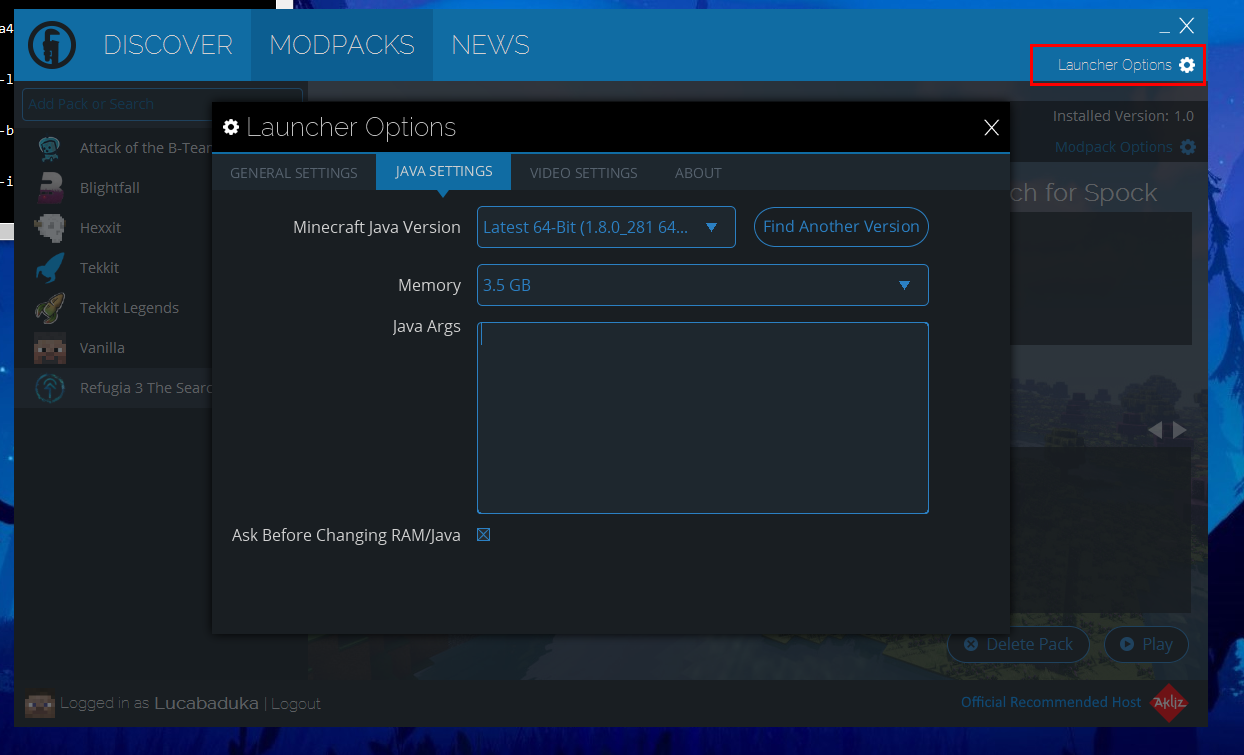Click the Play button

1146,644
